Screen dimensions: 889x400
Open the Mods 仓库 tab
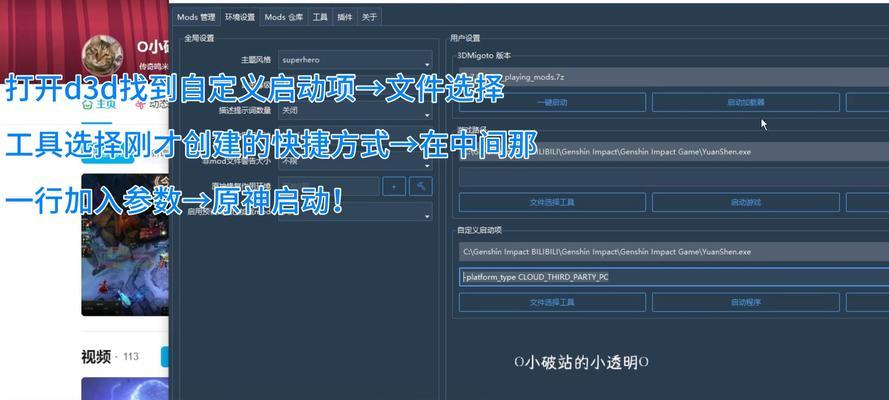click(x=283, y=17)
